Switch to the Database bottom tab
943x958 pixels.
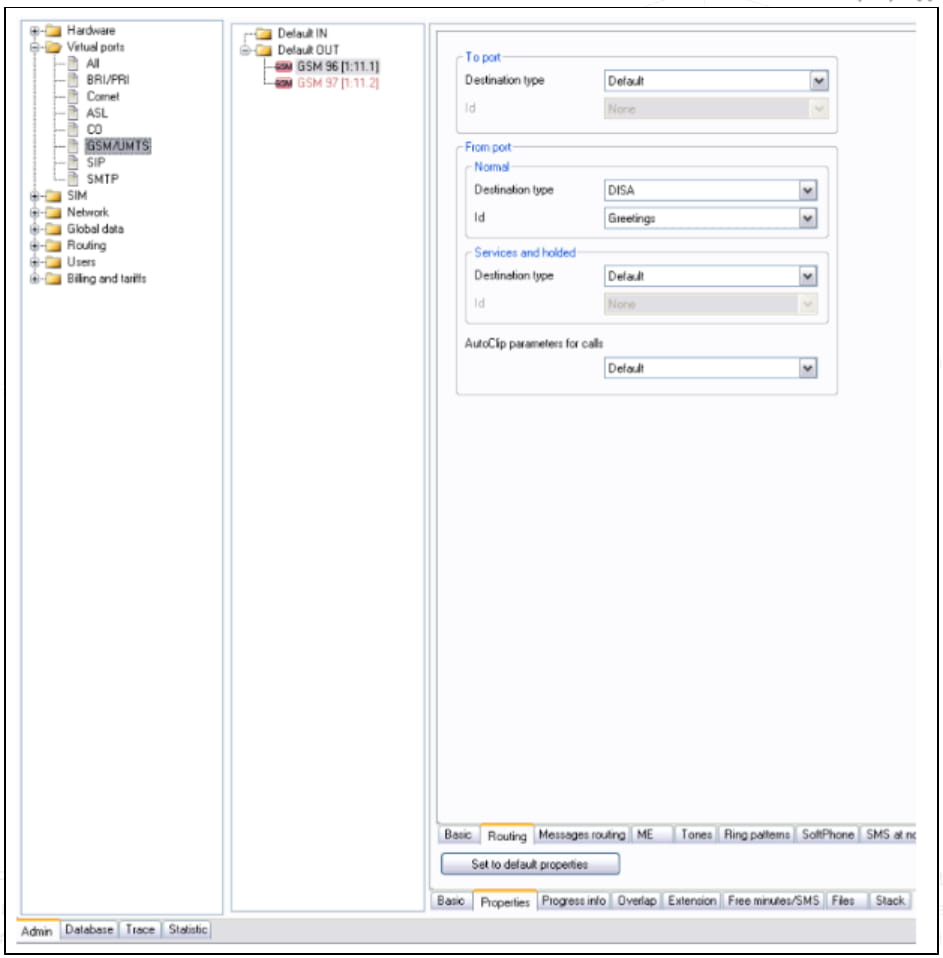pos(89,929)
